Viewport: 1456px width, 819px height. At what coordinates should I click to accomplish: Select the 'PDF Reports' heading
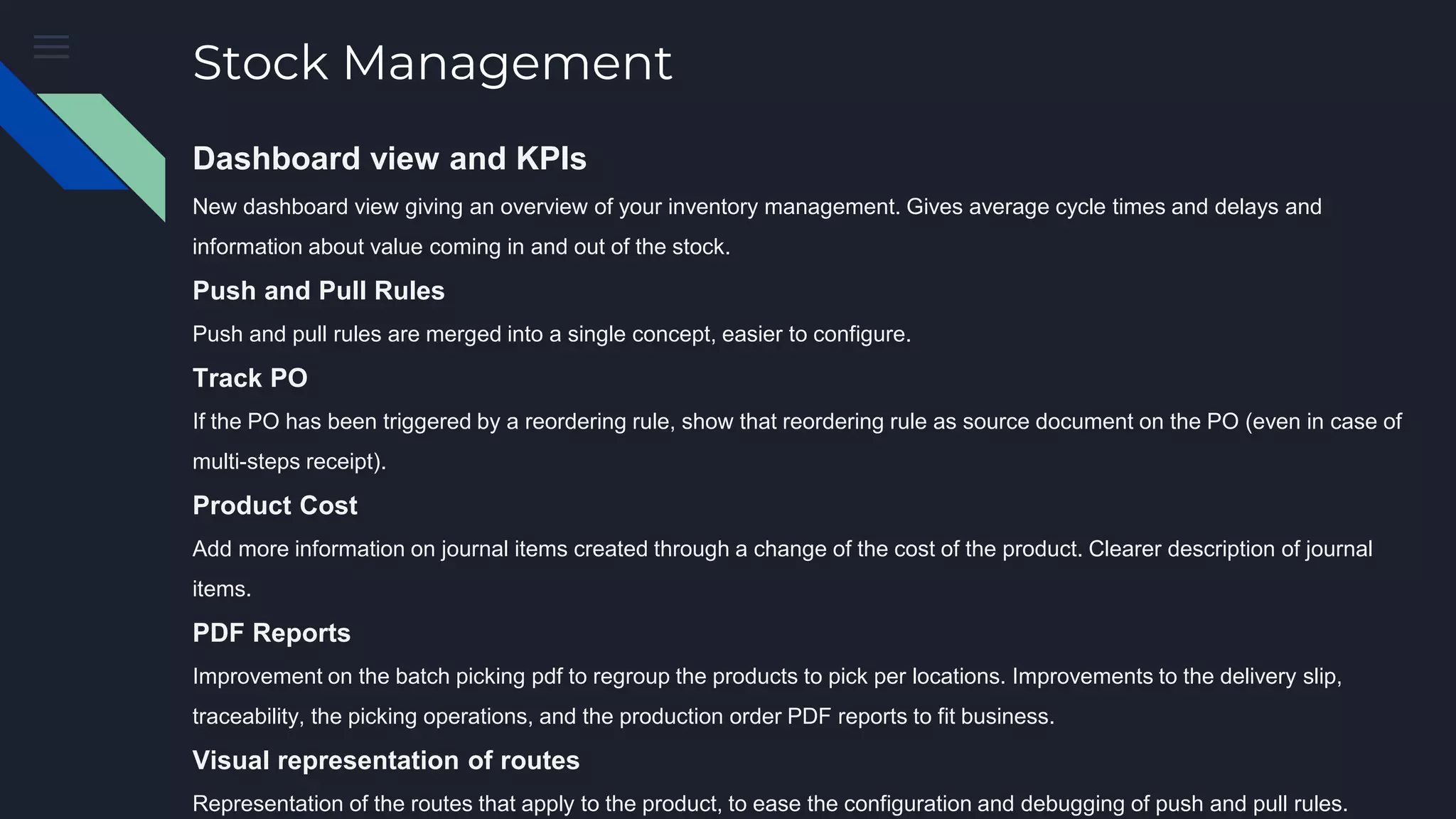pos(272,633)
